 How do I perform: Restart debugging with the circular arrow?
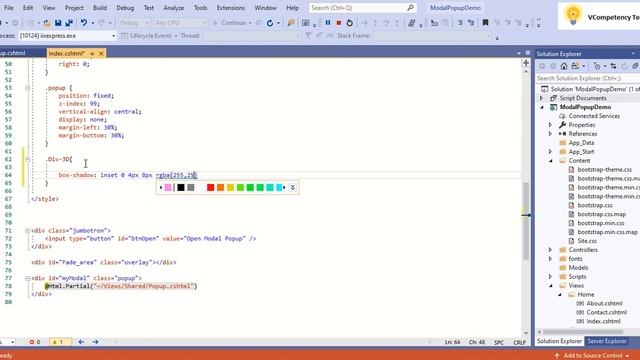pyautogui.click(x=350, y=23)
